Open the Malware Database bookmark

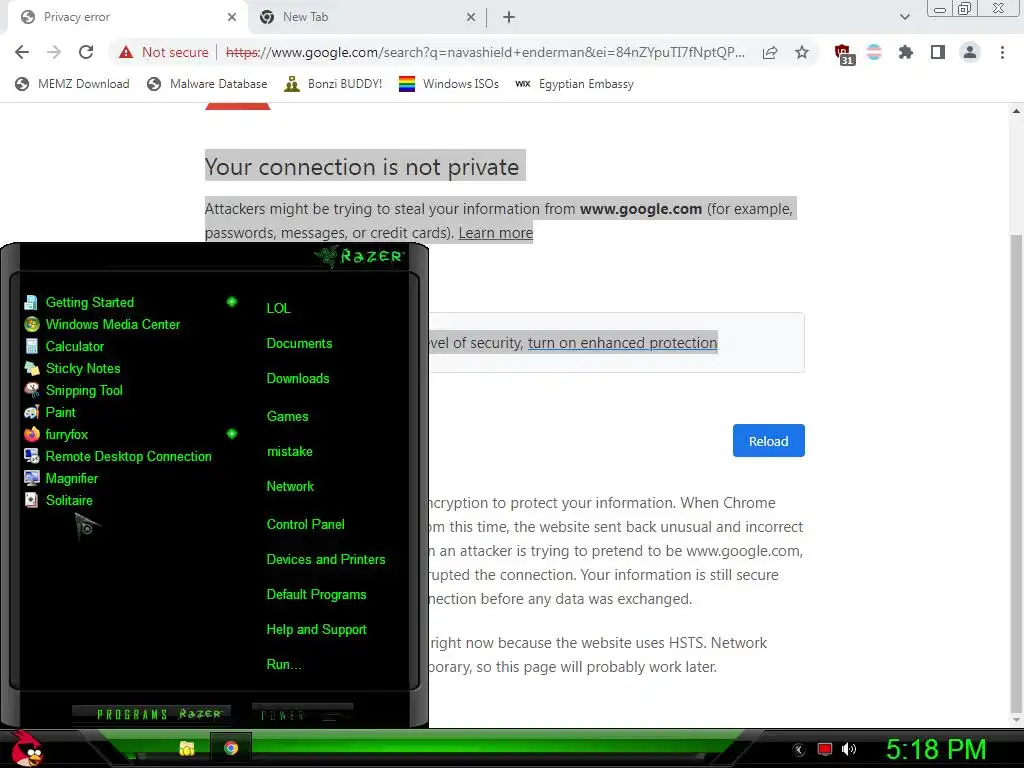click(207, 84)
